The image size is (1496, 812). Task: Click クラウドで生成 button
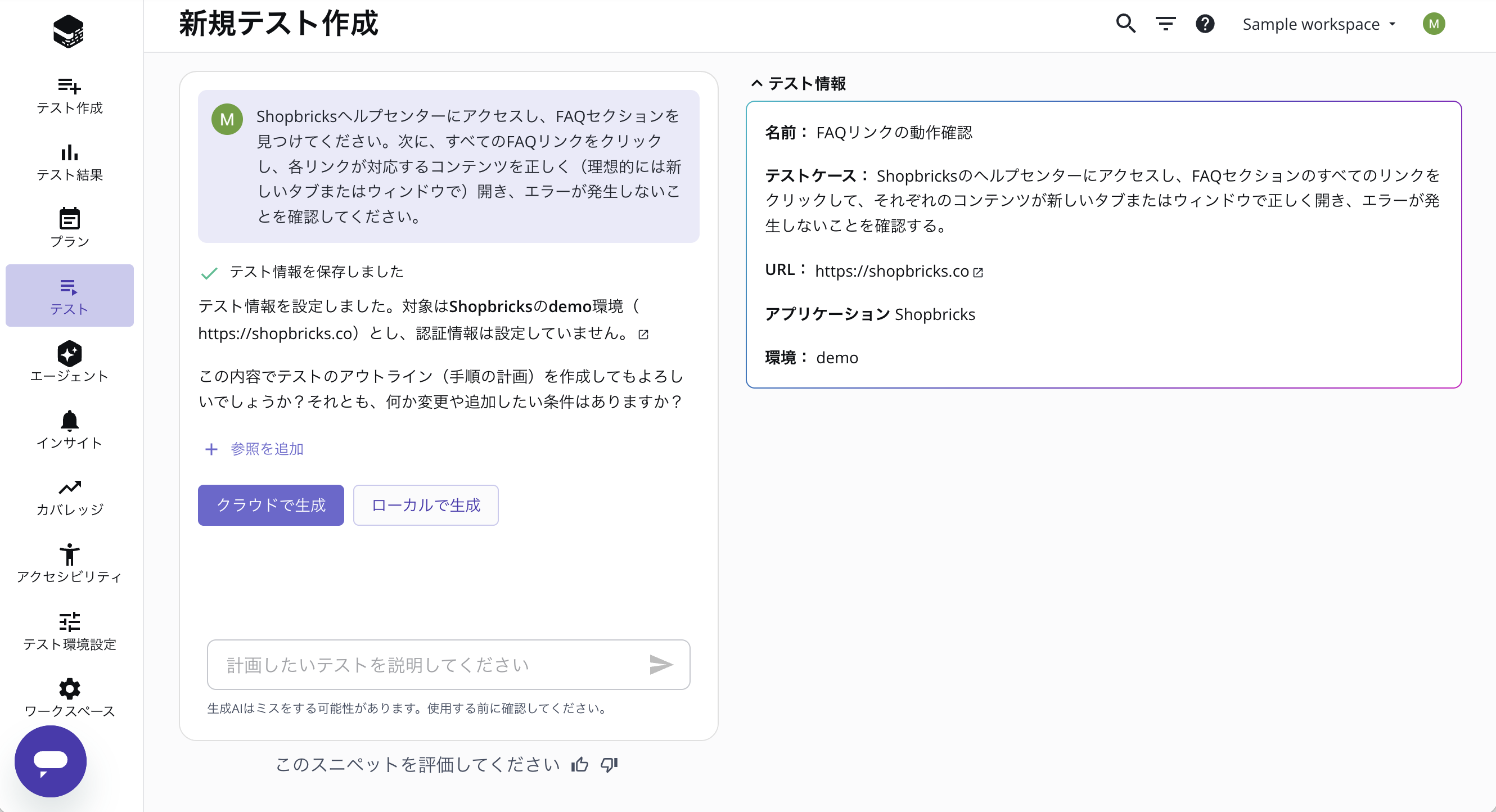pyautogui.click(x=271, y=505)
